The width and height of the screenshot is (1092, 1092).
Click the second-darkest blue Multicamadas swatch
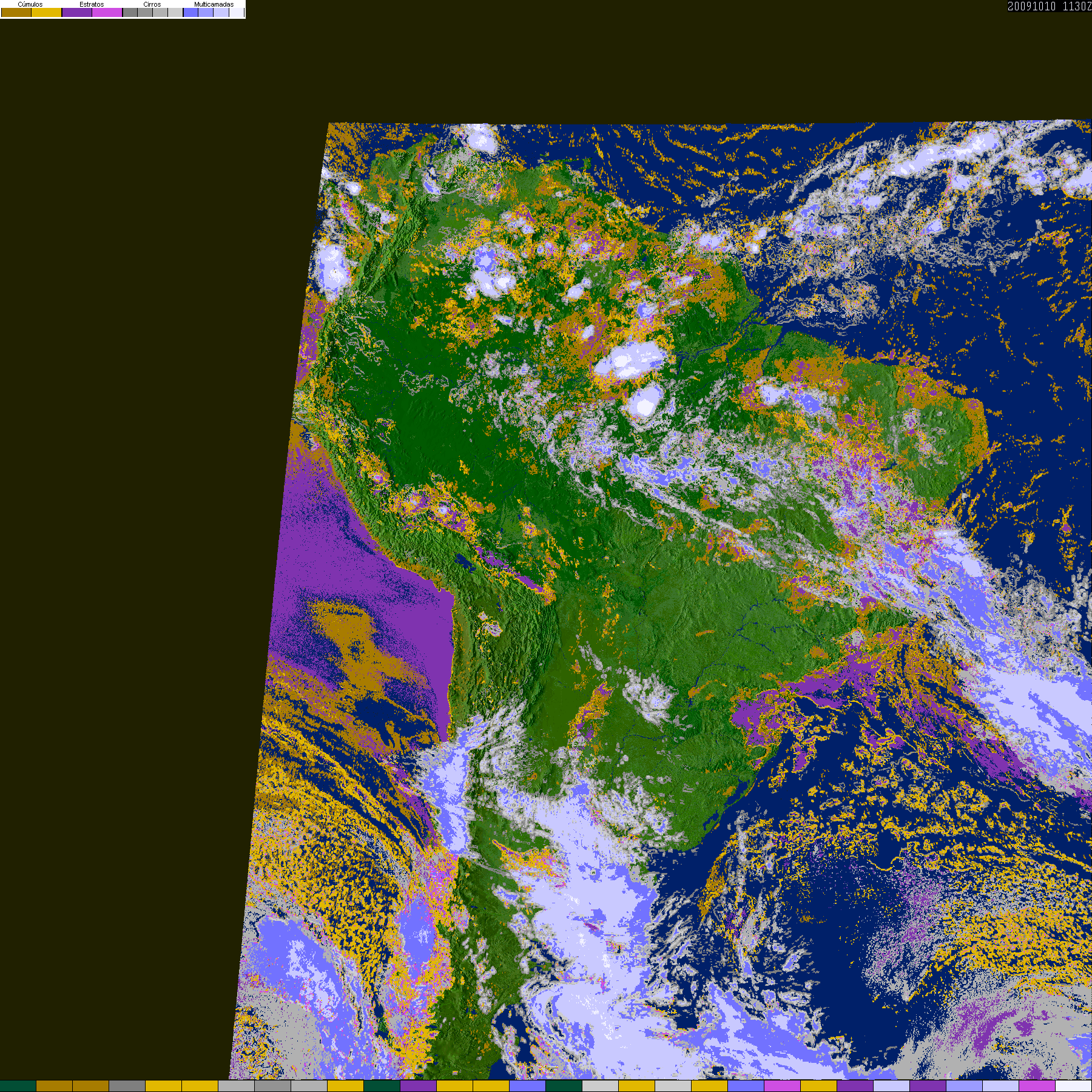(206, 12)
